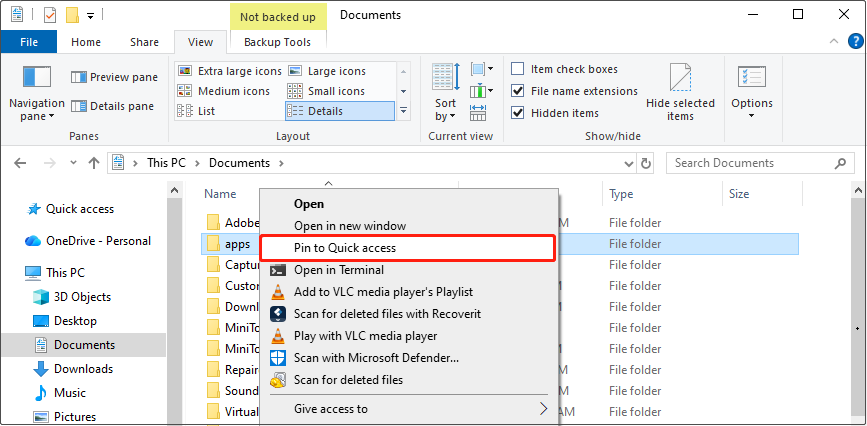867x426 pixels.
Task: Toggle the Details pane
Action: point(112,106)
